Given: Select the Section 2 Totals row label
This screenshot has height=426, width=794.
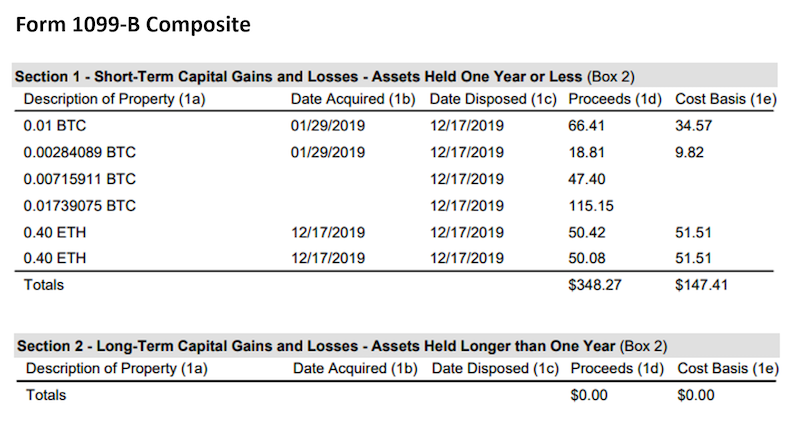Looking at the screenshot, I should tap(45, 395).
